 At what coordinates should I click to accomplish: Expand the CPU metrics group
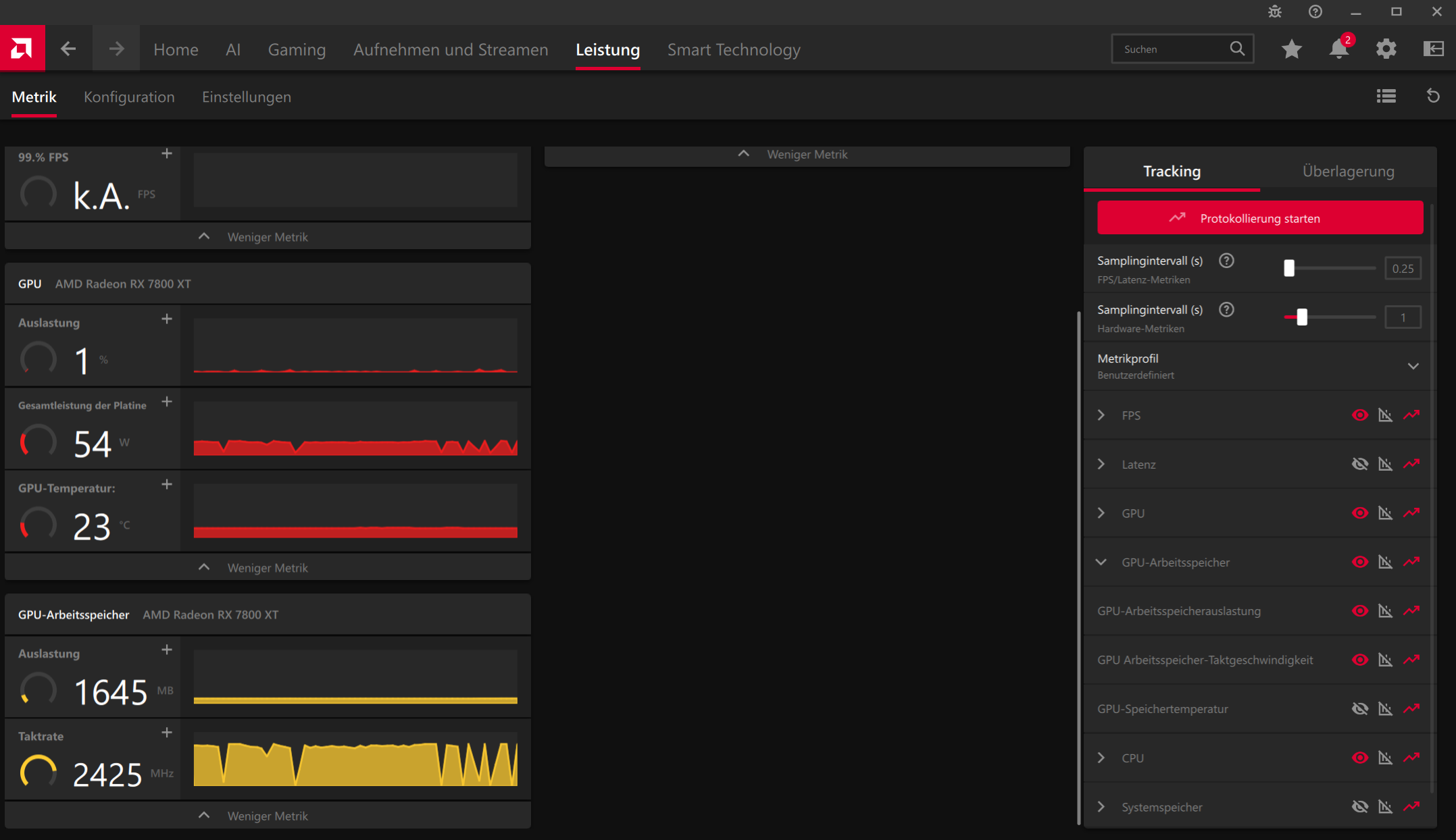tap(1101, 758)
